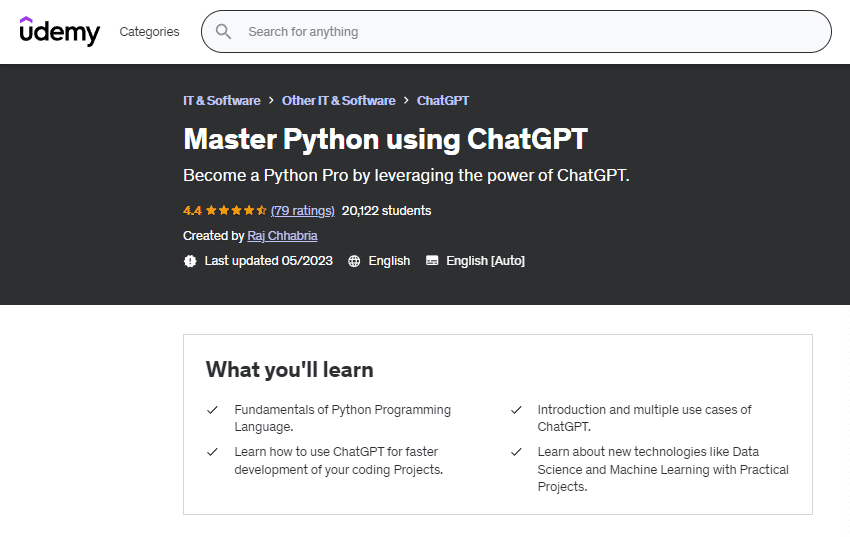Click chevron after Other IT & Software

click(406, 101)
